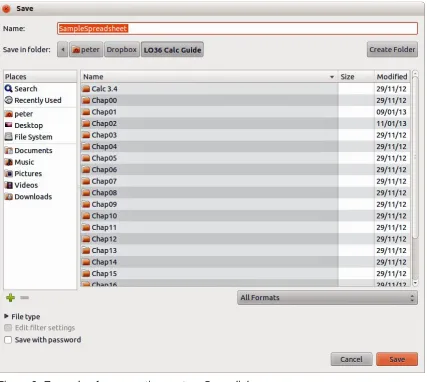Remove bookmark with the minus icon
Screen dimensions: 427x382
(x=24, y=297)
